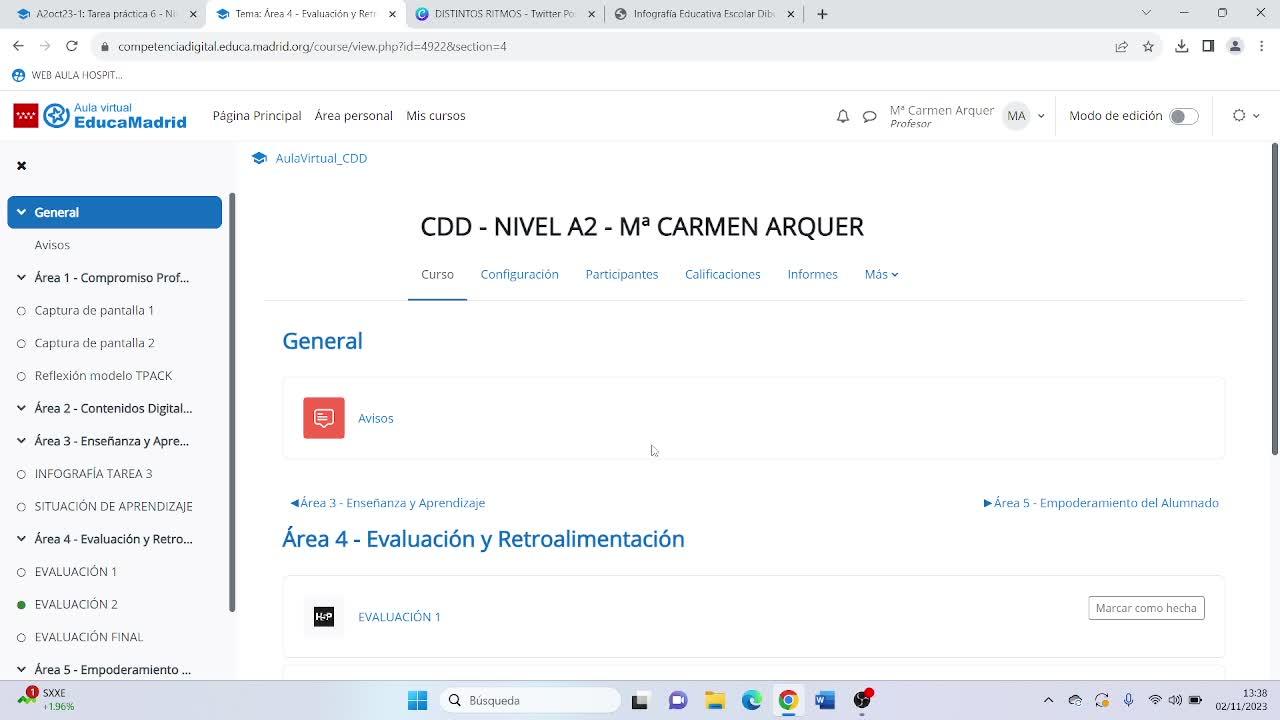Toggle completion circle for Captura de pantalla 1
This screenshot has width=1280, height=720.
pyautogui.click(x=21, y=311)
